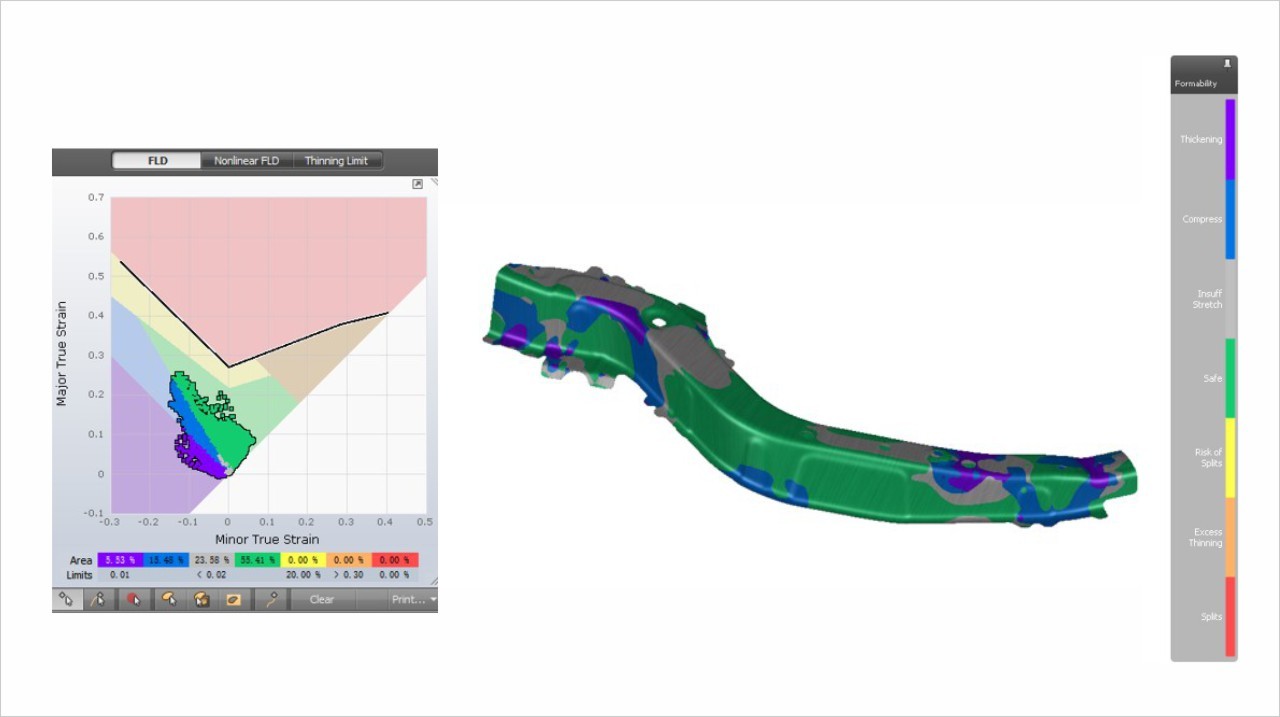The width and height of the screenshot is (1280, 717).
Task: Select the point pick tool icon
Action: (x=67, y=599)
